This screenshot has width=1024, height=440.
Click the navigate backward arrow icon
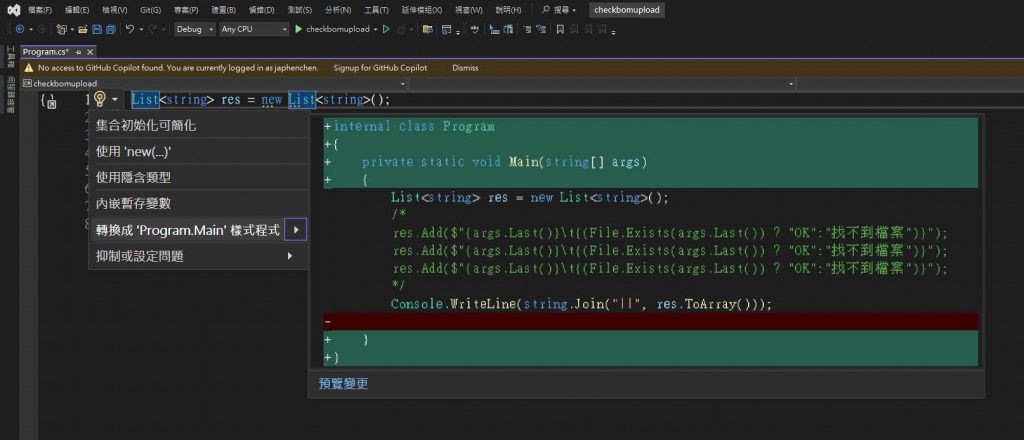(x=20, y=29)
